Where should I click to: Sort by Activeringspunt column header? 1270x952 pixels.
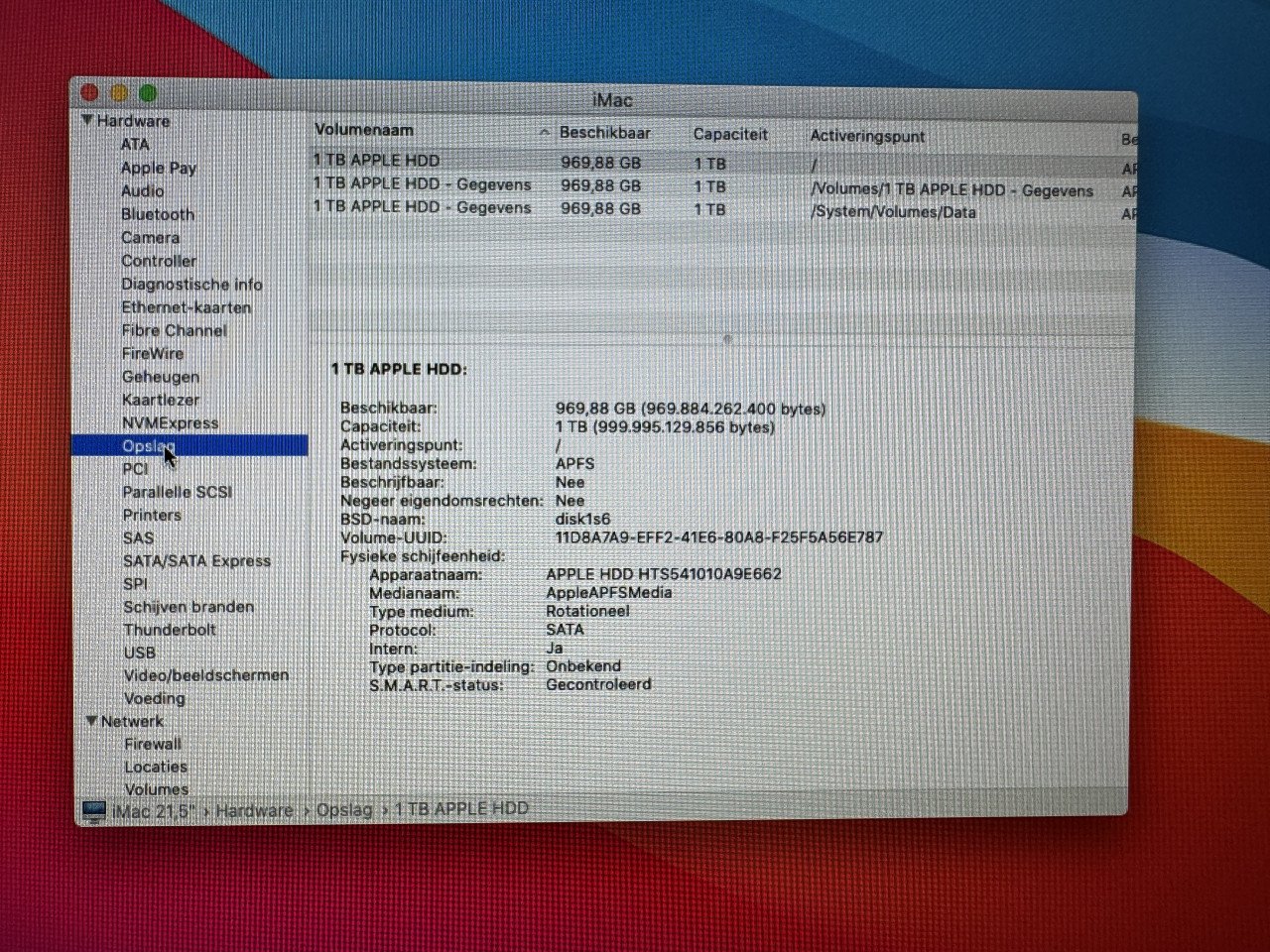point(867,136)
